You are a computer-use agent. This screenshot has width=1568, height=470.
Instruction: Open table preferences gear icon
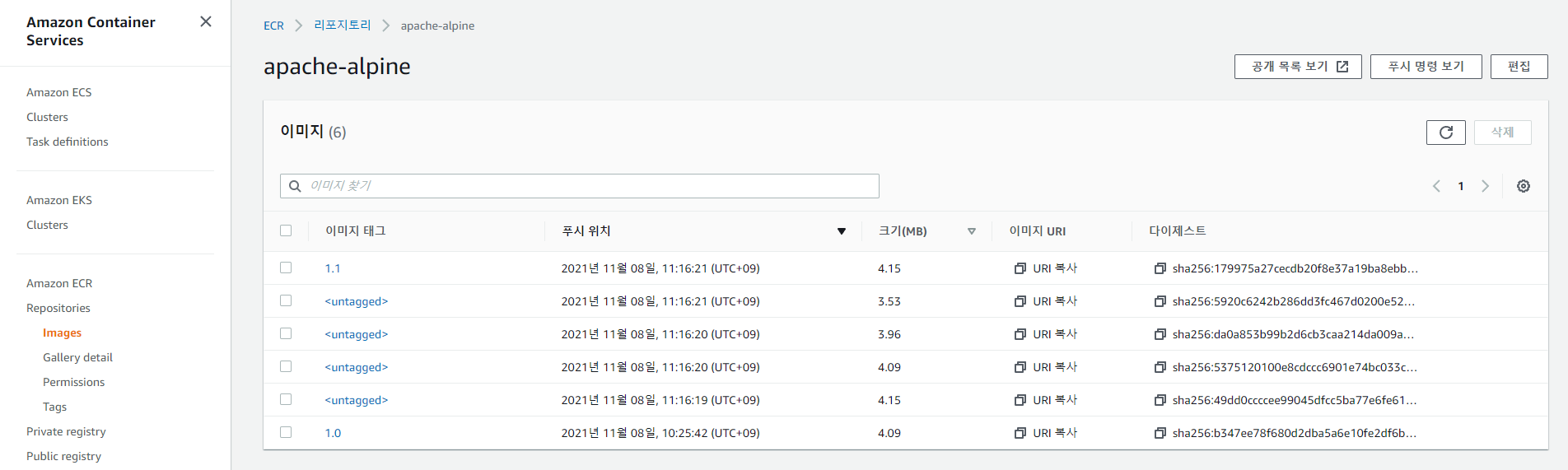(1524, 186)
